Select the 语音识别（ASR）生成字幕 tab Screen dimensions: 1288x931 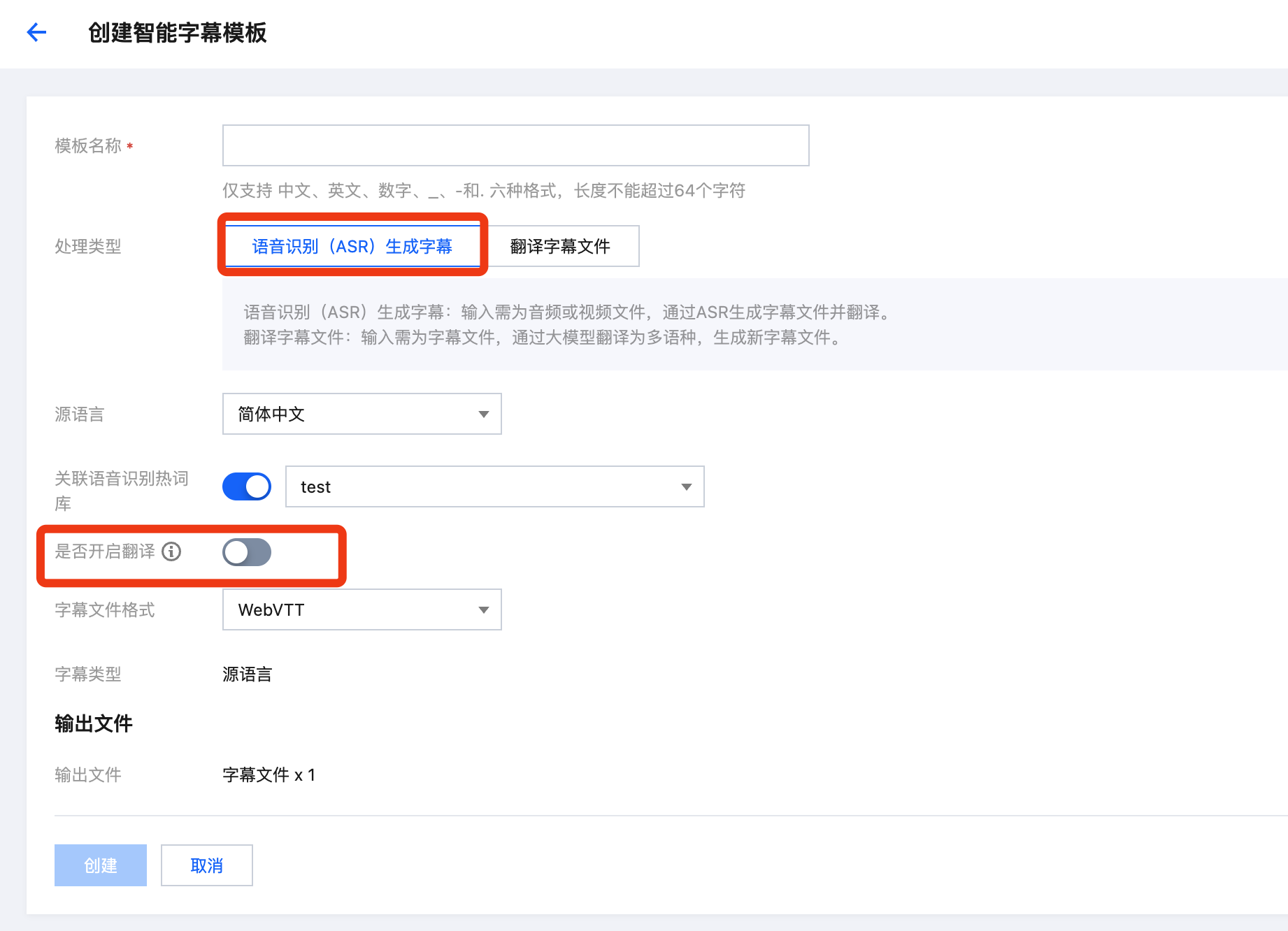point(352,246)
